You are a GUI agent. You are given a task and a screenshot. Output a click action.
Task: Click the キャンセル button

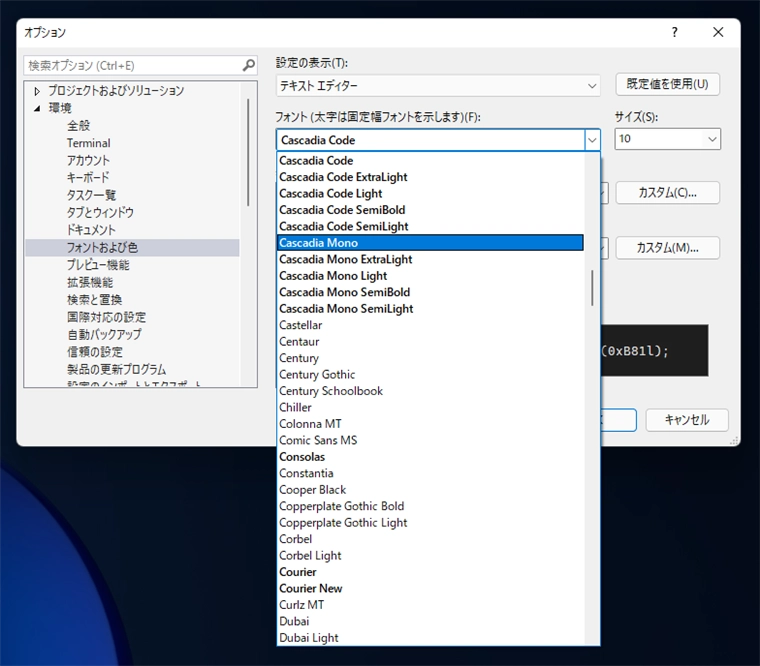(x=687, y=420)
